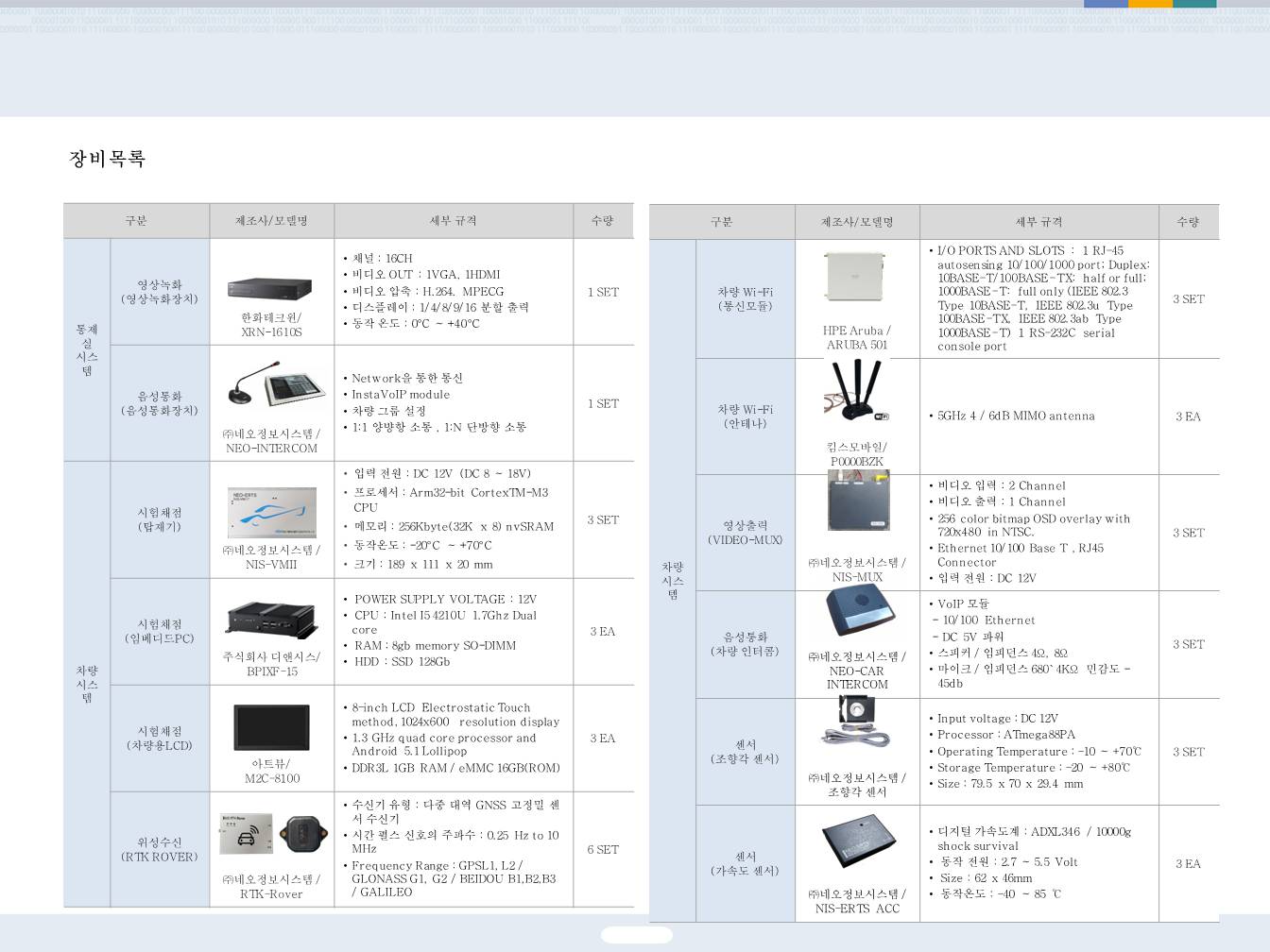Select the NEO-CAR INTERCOM speaker image
The height and width of the screenshot is (952, 1270).
coord(859,610)
